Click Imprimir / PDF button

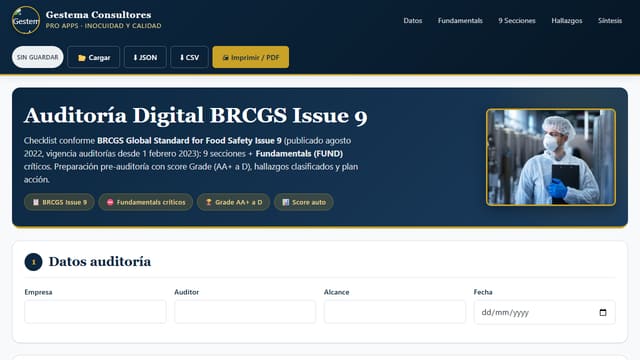[251, 57]
